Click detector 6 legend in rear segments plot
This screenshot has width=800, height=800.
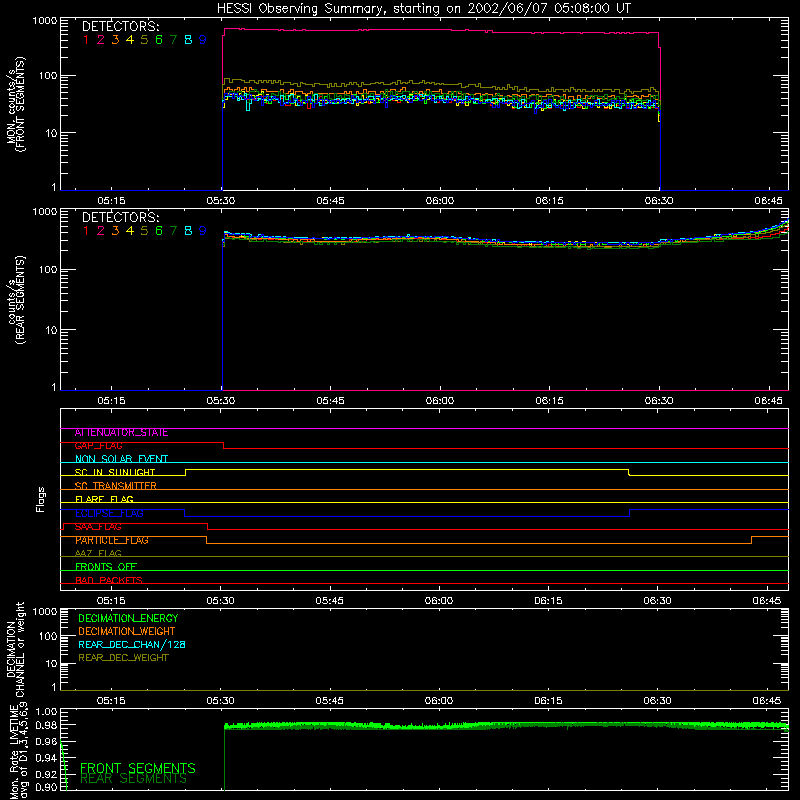[x=159, y=231]
